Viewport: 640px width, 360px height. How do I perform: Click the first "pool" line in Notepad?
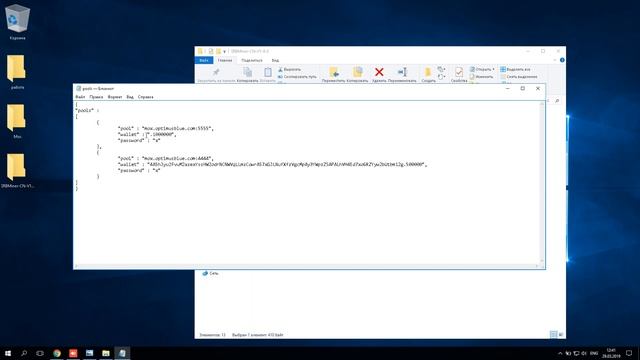pyautogui.click(x=166, y=128)
